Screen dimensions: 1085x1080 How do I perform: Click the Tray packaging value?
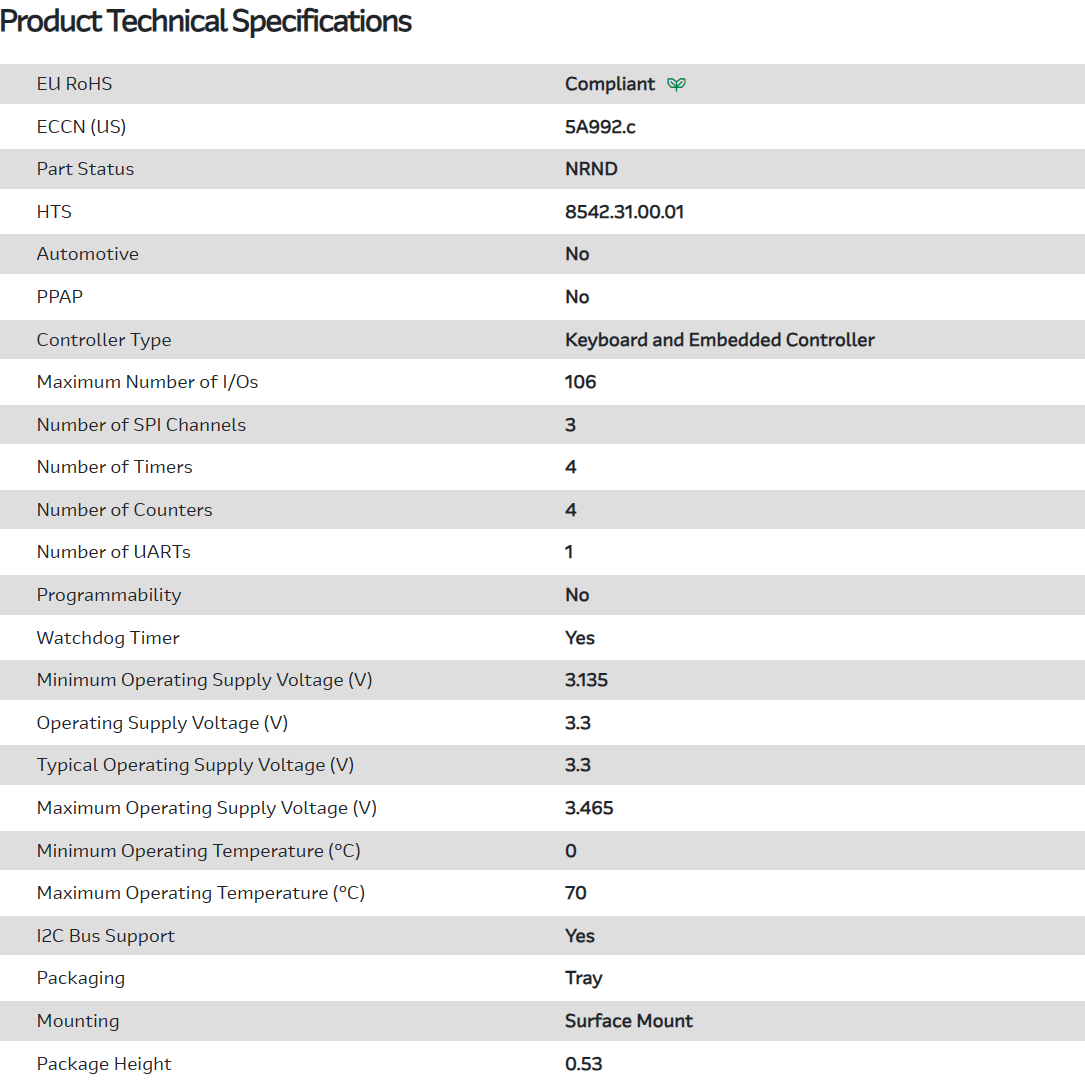(x=583, y=978)
